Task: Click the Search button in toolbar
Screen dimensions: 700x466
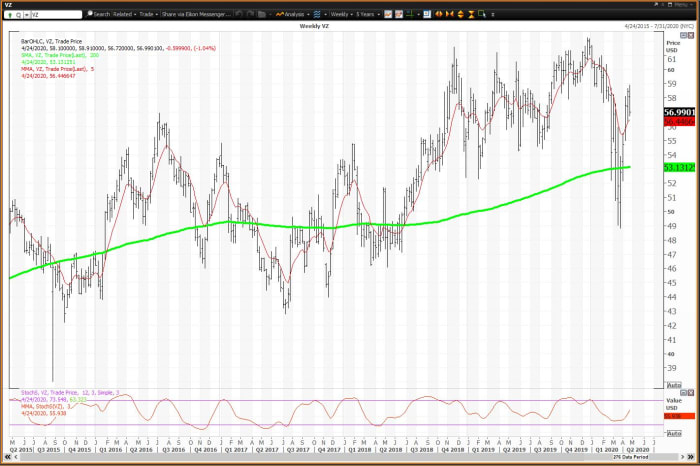Action: tap(99, 15)
